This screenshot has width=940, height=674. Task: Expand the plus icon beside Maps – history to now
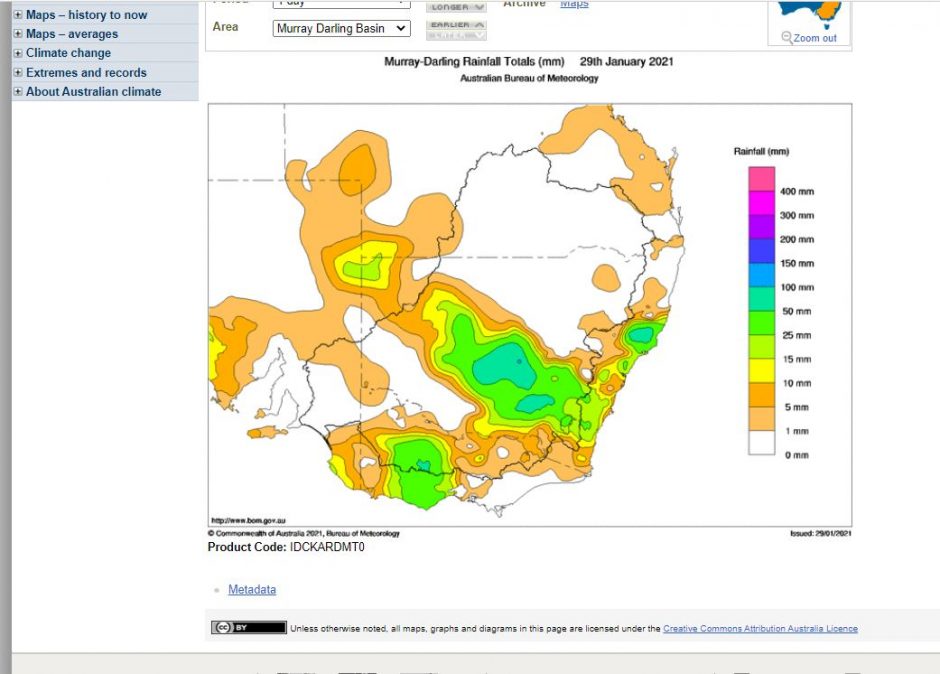(x=18, y=15)
